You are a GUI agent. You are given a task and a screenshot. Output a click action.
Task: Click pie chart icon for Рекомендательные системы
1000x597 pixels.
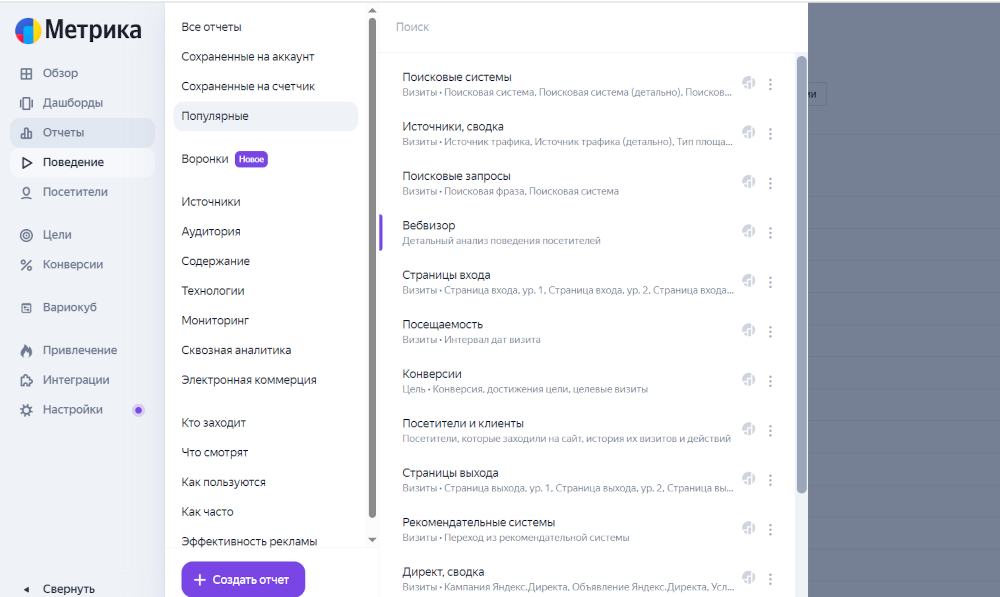tap(749, 528)
